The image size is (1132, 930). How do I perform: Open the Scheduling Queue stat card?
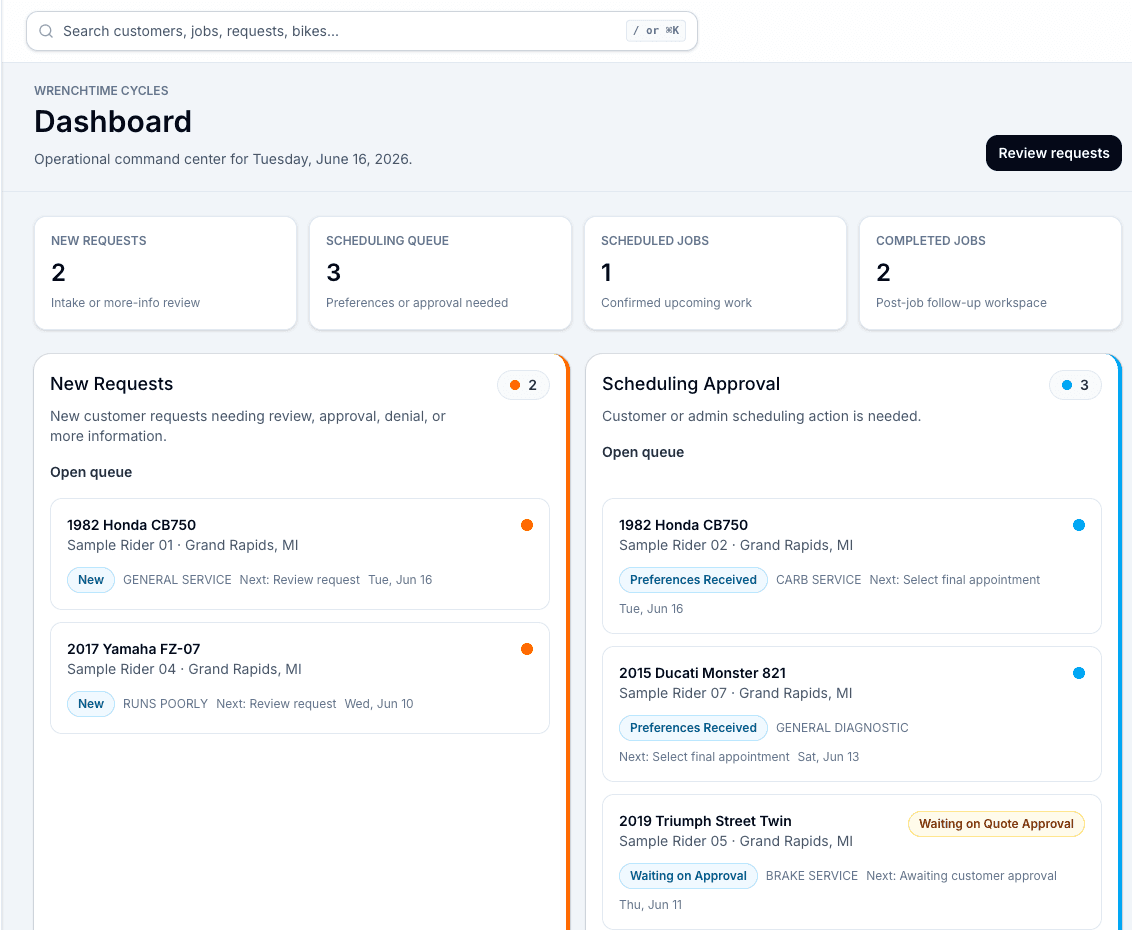coord(440,273)
